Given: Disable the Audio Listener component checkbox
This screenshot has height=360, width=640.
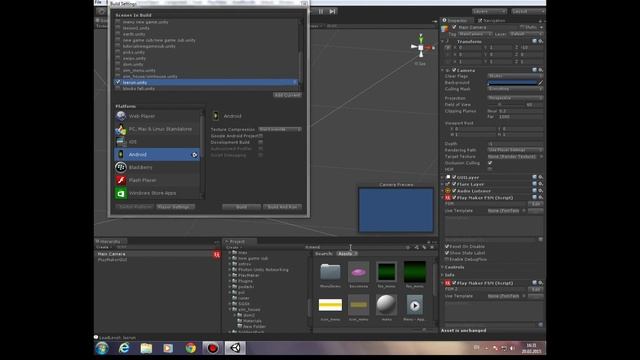Looking at the screenshot, I should click(x=454, y=191).
